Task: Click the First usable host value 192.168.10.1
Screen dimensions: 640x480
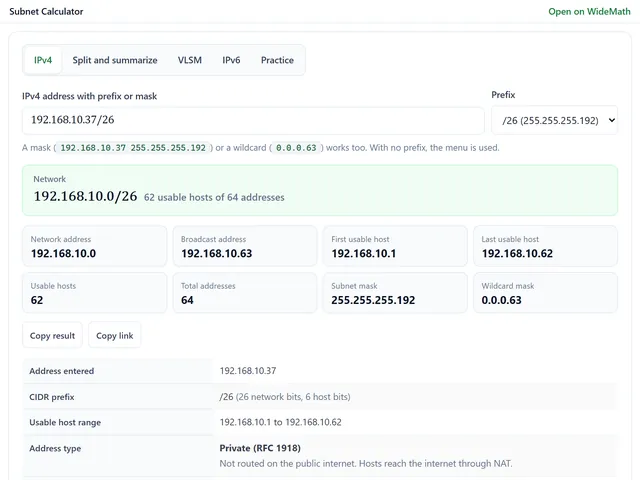Action: [363, 253]
